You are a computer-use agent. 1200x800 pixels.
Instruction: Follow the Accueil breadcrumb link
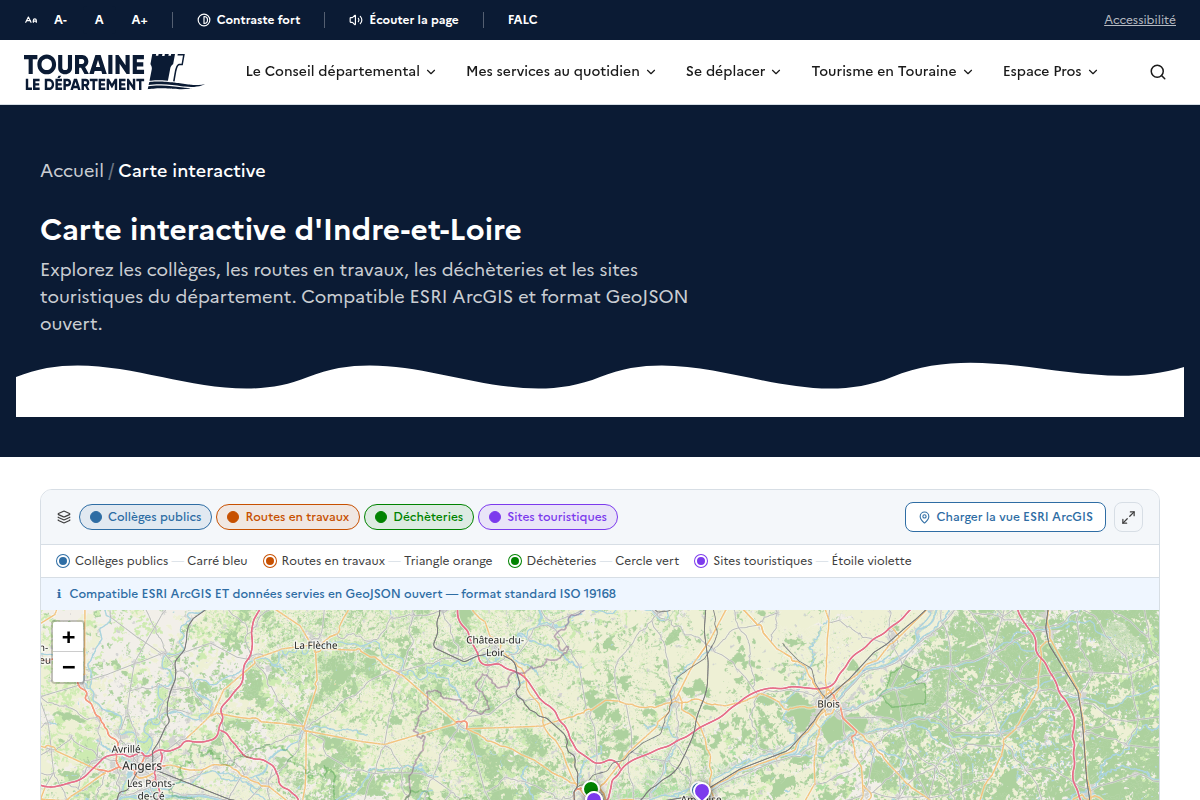click(x=72, y=171)
